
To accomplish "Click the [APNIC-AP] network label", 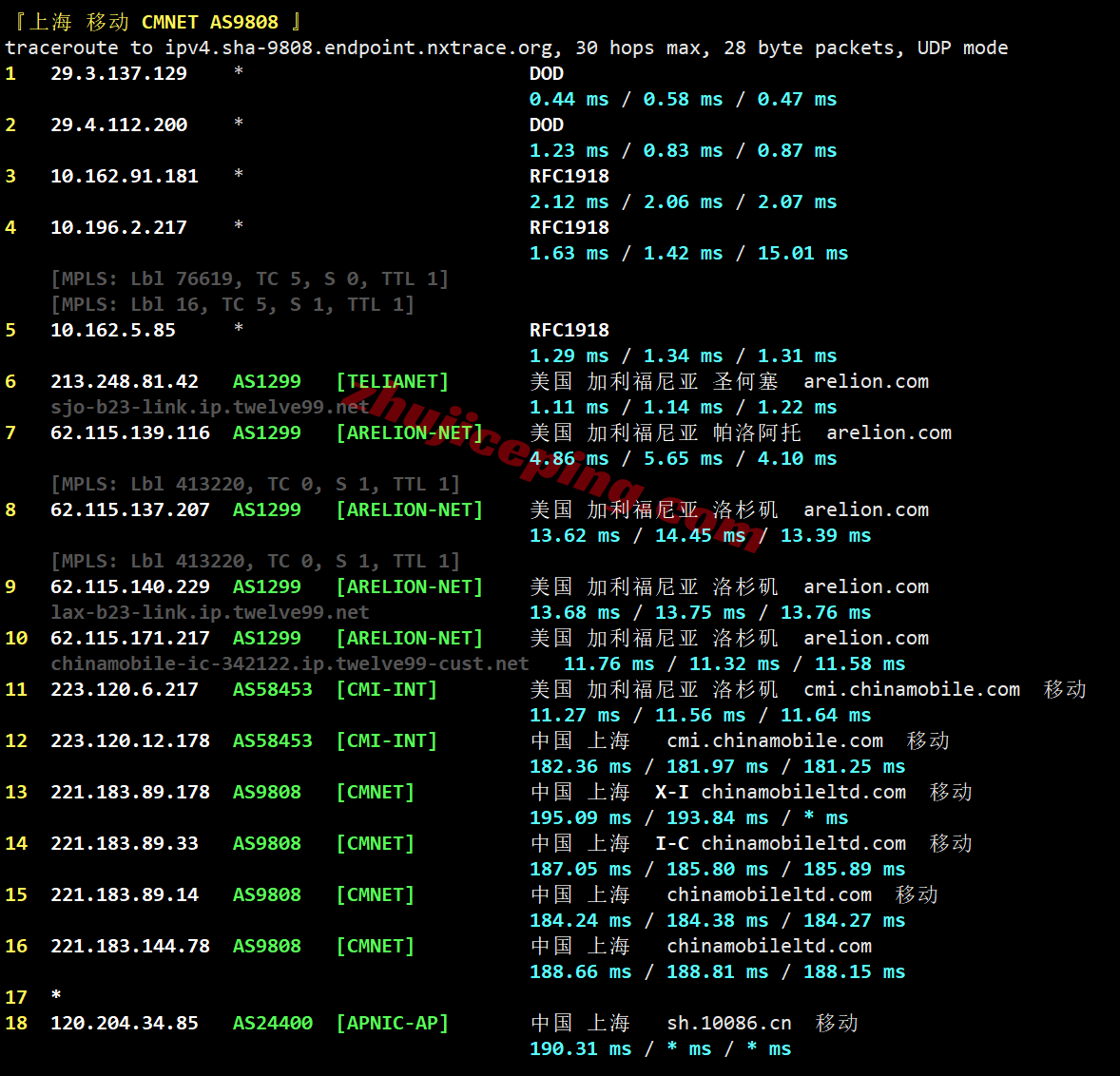I will click(x=392, y=1025).
